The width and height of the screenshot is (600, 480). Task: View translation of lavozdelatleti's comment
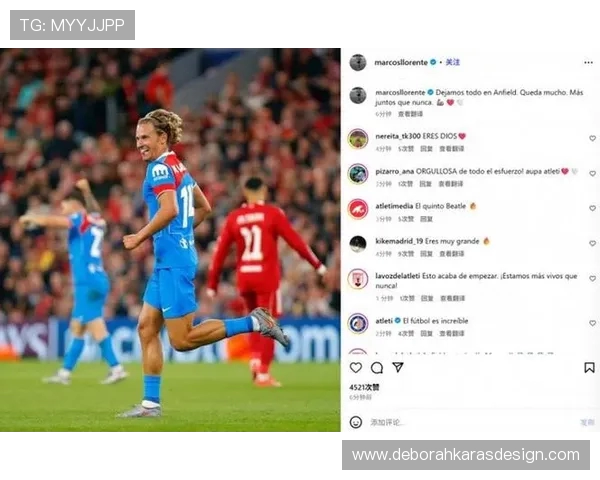pos(452,298)
